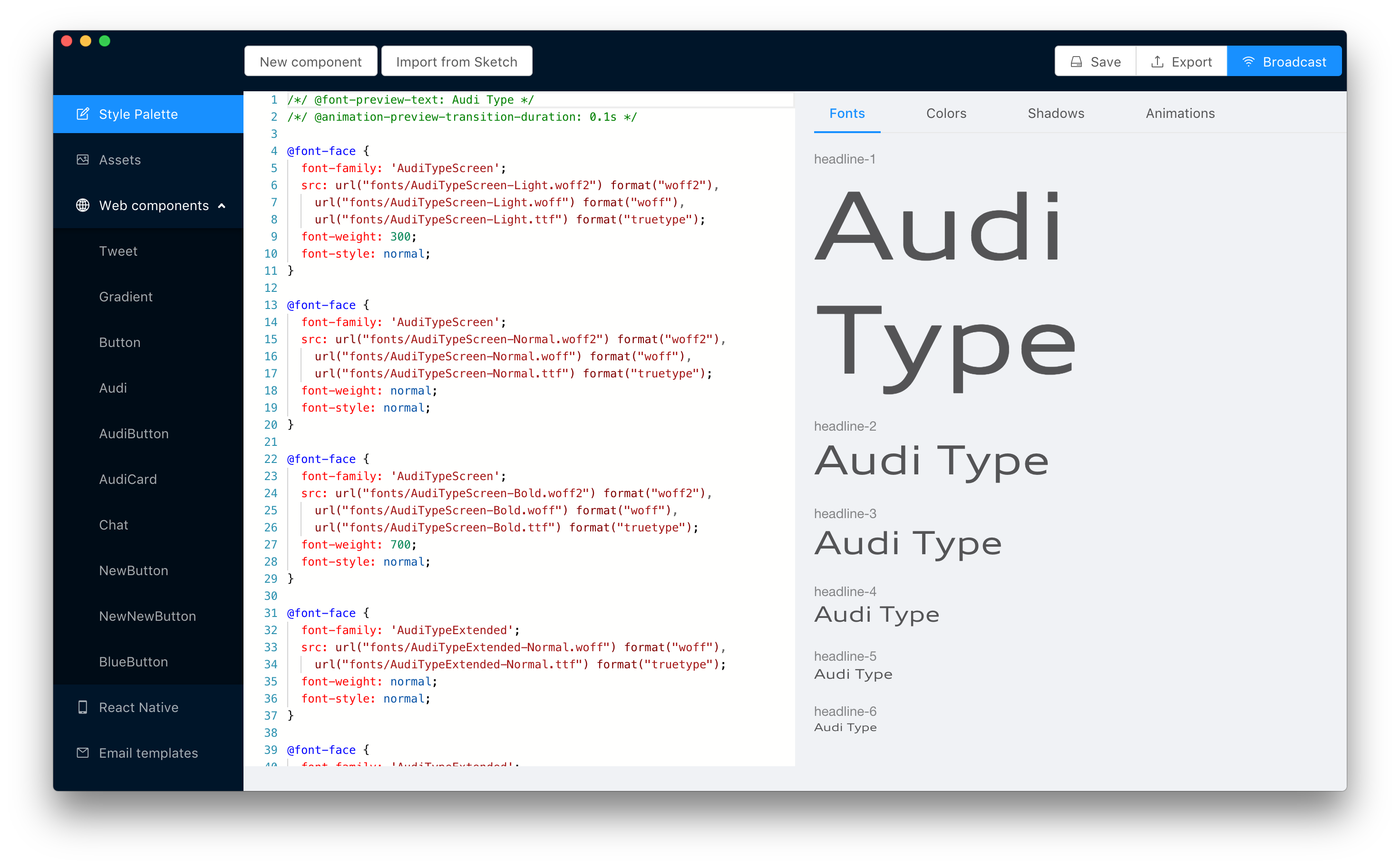Image resolution: width=1400 pixels, height=867 pixels.
Task: Click the Export upload icon
Action: coord(1157,62)
